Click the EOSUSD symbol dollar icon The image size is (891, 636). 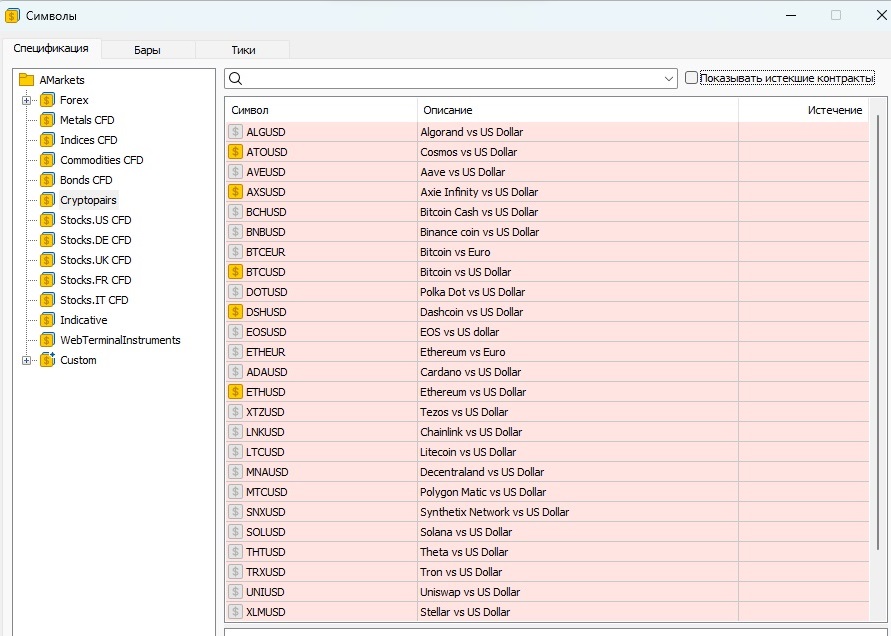[235, 332]
